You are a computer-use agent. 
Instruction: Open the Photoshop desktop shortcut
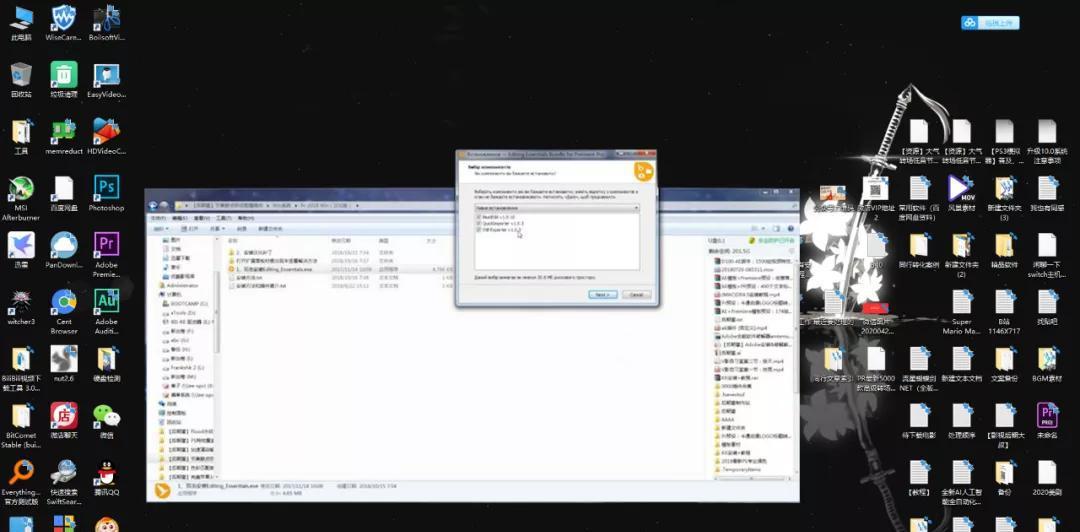(106, 190)
